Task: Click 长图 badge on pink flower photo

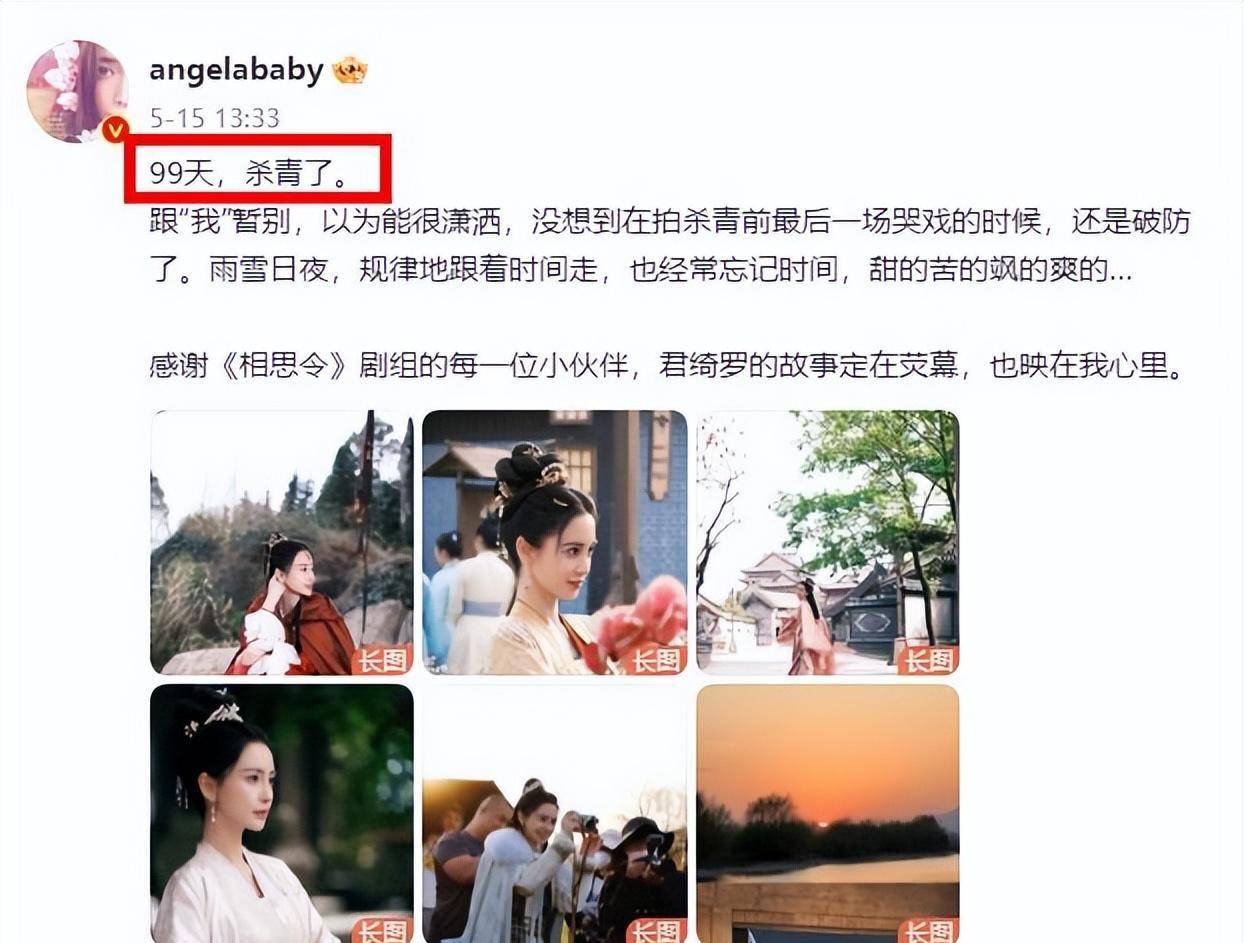Action: [656, 660]
